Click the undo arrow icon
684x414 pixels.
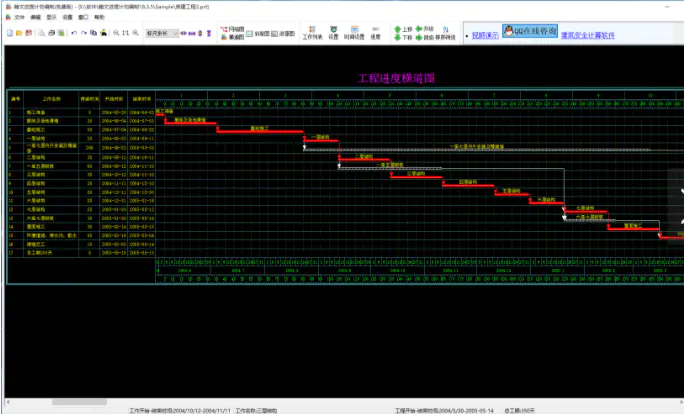(x=74, y=33)
